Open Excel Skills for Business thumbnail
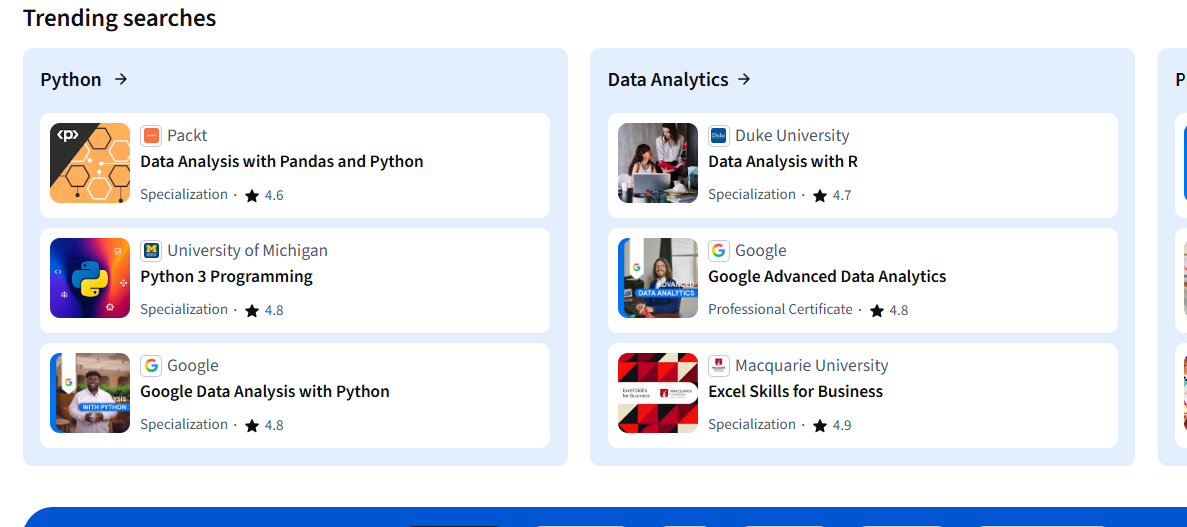Image resolution: width=1187 pixels, height=527 pixels. click(x=658, y=393)
